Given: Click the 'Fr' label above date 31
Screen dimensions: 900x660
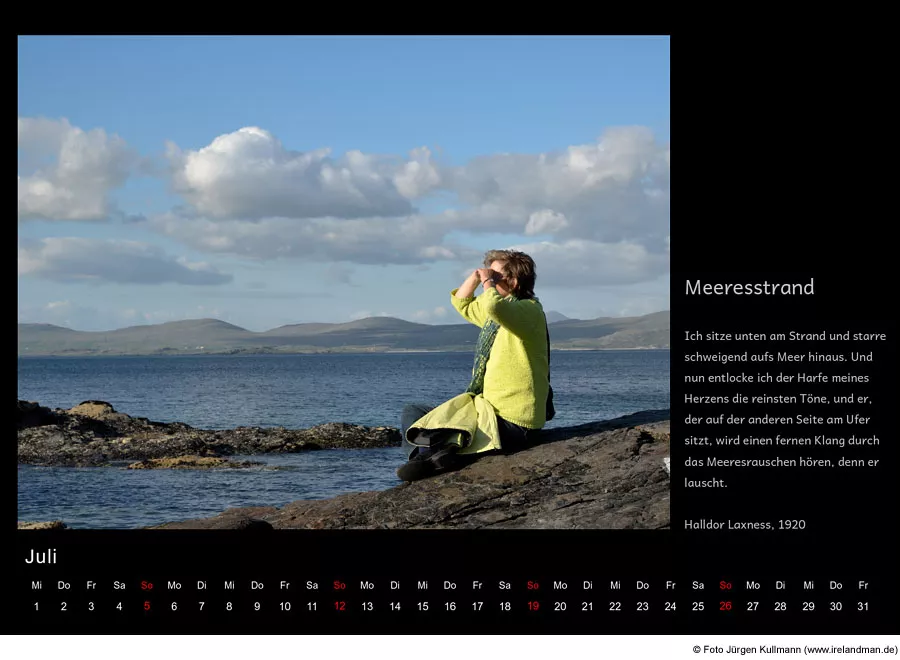Looking at the screenshot, I should (863, 585).
